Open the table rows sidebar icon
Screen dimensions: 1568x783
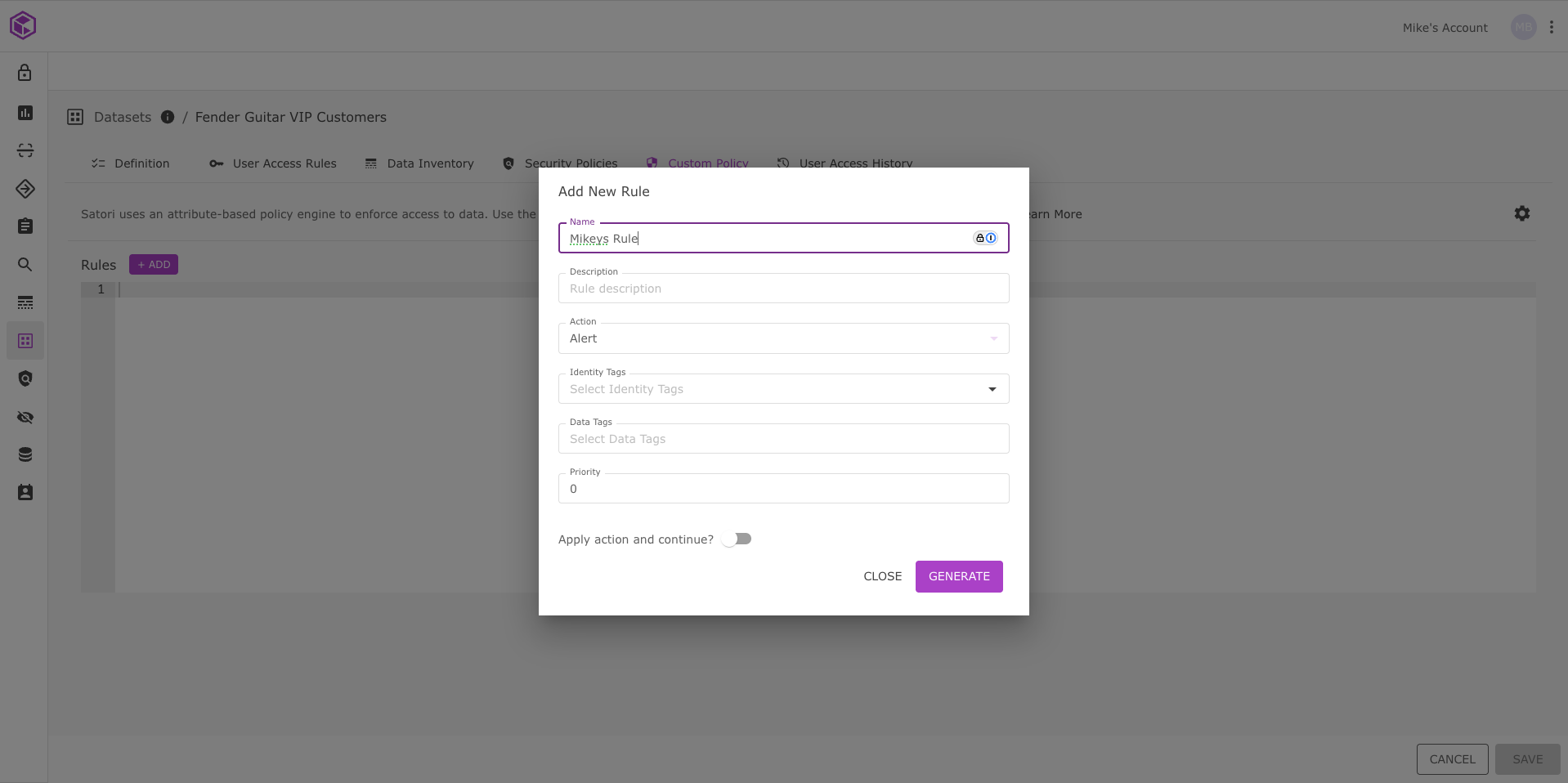click(x=25, y=302)
